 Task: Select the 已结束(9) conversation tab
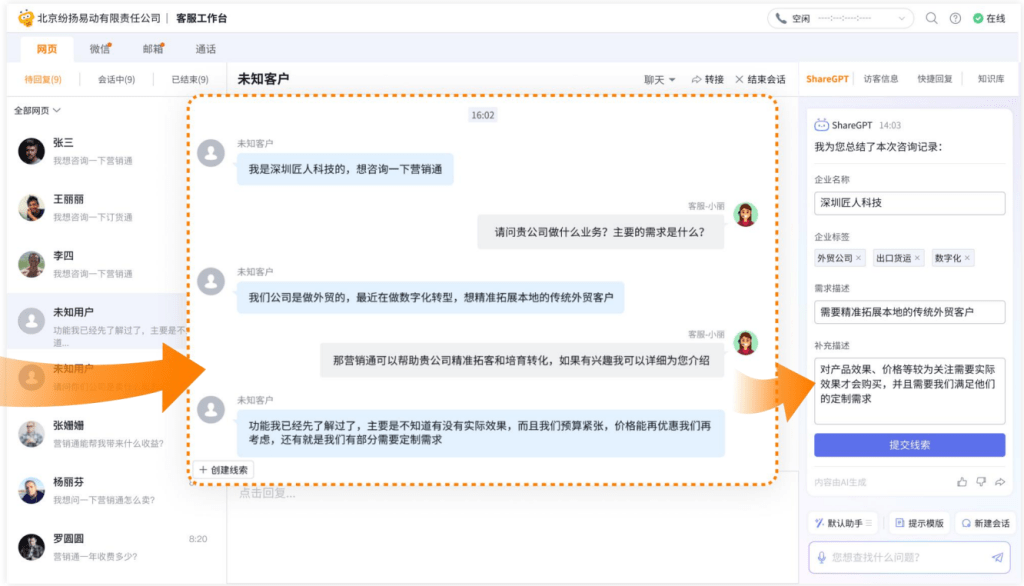click(x=189, y=79)
